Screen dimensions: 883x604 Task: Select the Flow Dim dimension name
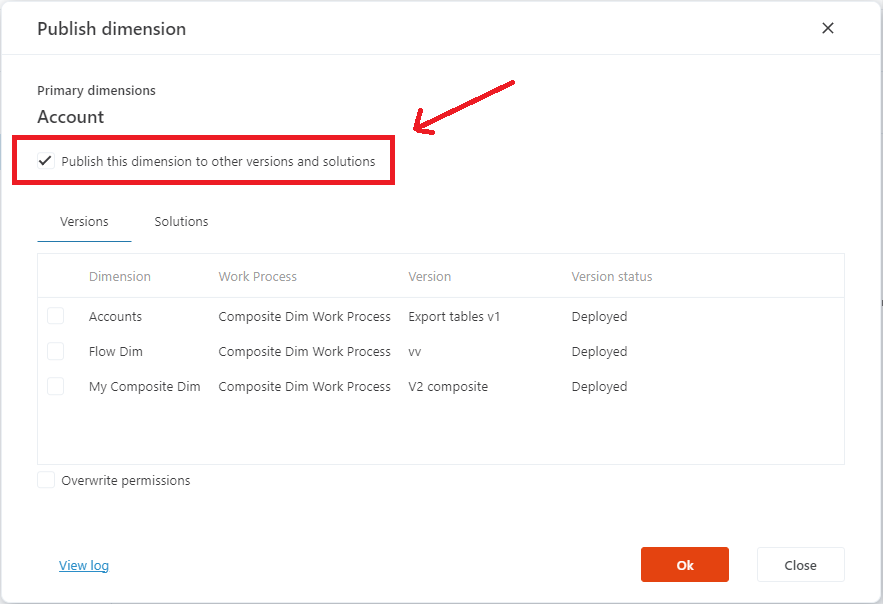point(115,351)
